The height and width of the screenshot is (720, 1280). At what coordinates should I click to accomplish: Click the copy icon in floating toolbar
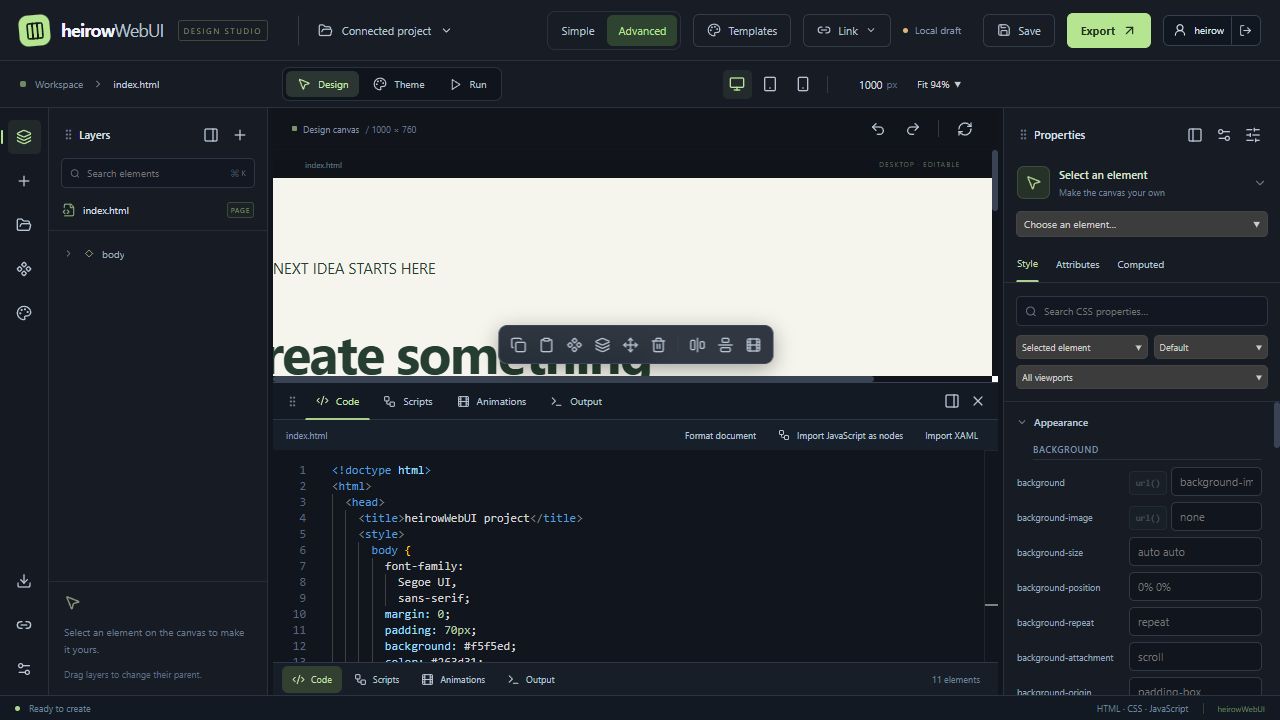tap(518, 345)
